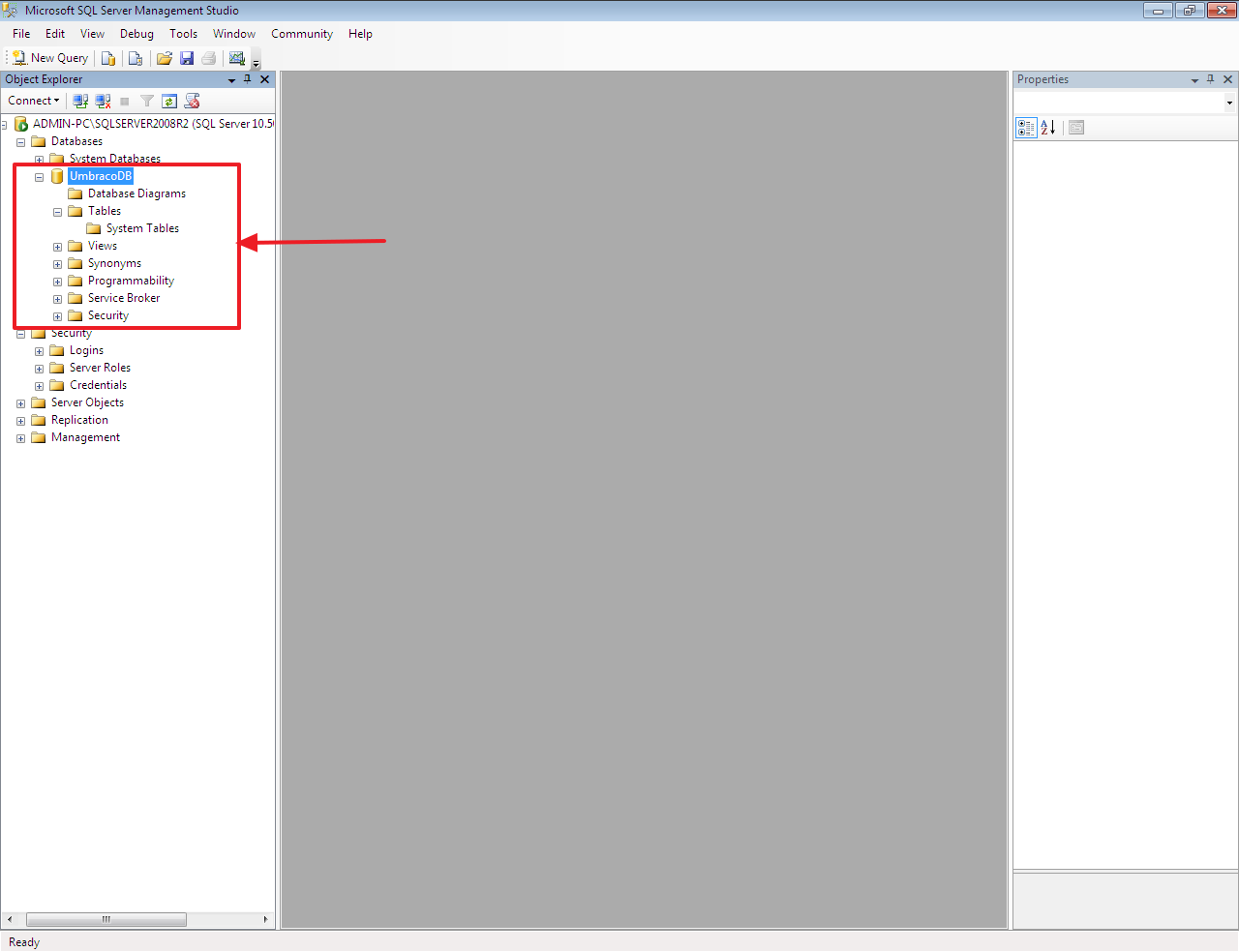Click the Object Explorer script-with-red-mark icon
This screenshot has height=952, width=1239.
pos(192,101)
